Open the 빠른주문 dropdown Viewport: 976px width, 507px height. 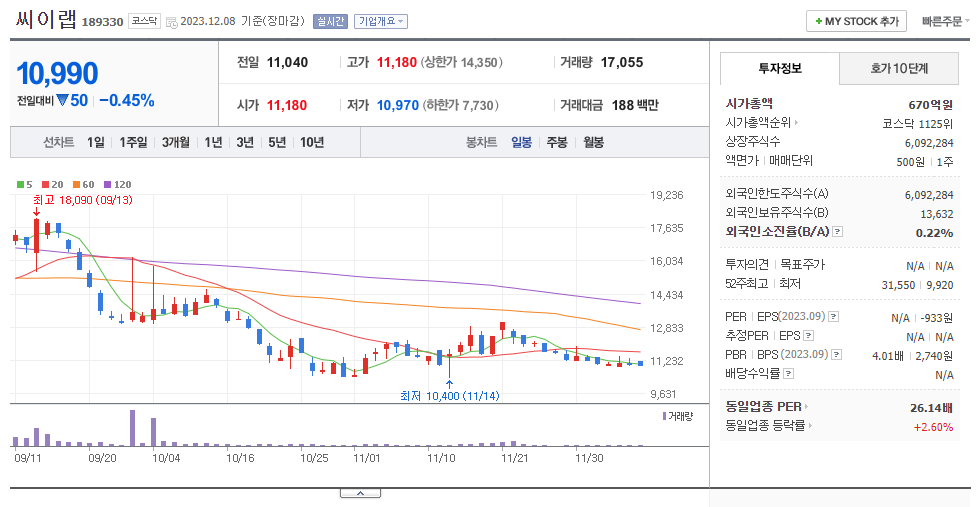pyautogui.click(x=945, y=21)
